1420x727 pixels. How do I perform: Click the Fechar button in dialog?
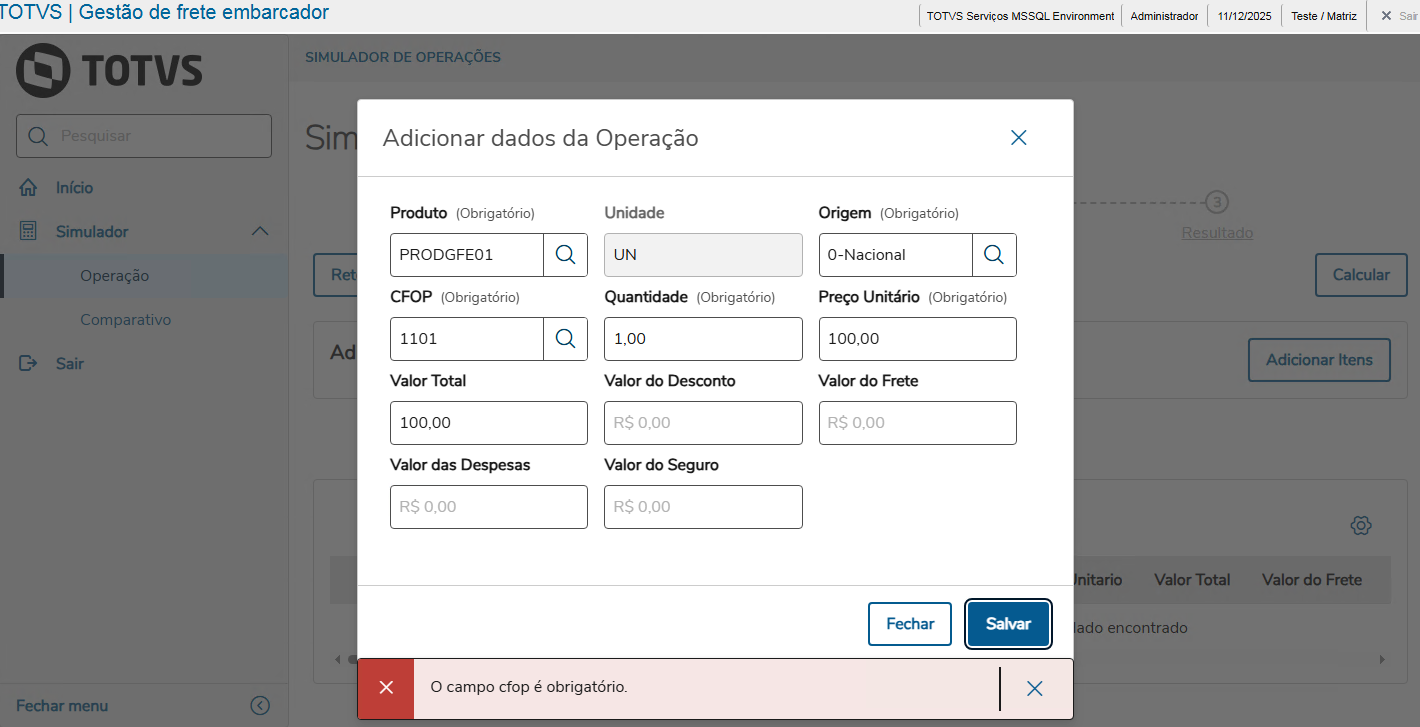pos(910,624)
